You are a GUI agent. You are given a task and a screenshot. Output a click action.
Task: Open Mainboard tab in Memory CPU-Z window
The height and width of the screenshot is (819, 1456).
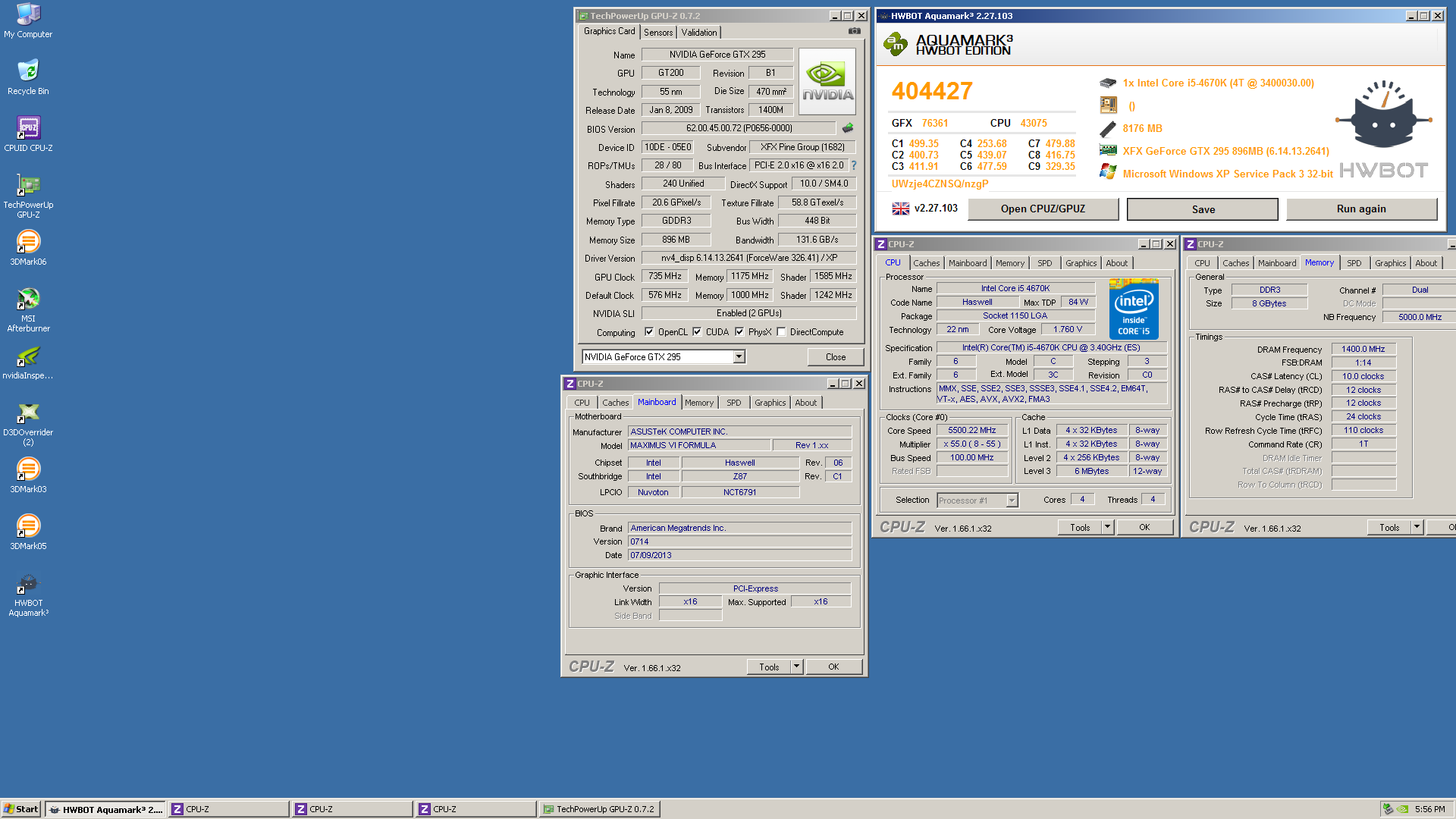pos(1277,263)
